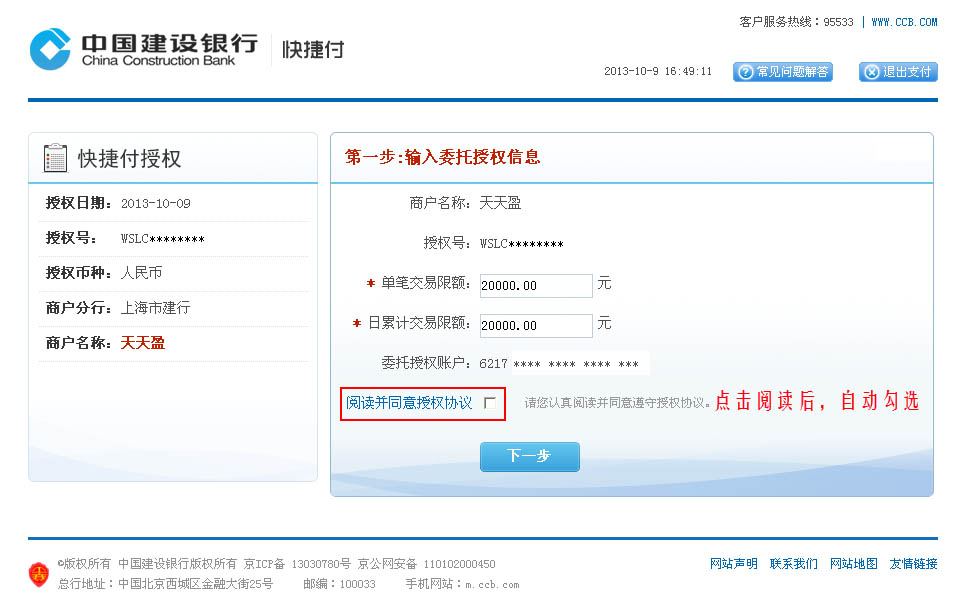This screenshot has height=613, width=966.
Task: Click the form's 授权号 value WSLC********
Action: click(x=522, y=244)
